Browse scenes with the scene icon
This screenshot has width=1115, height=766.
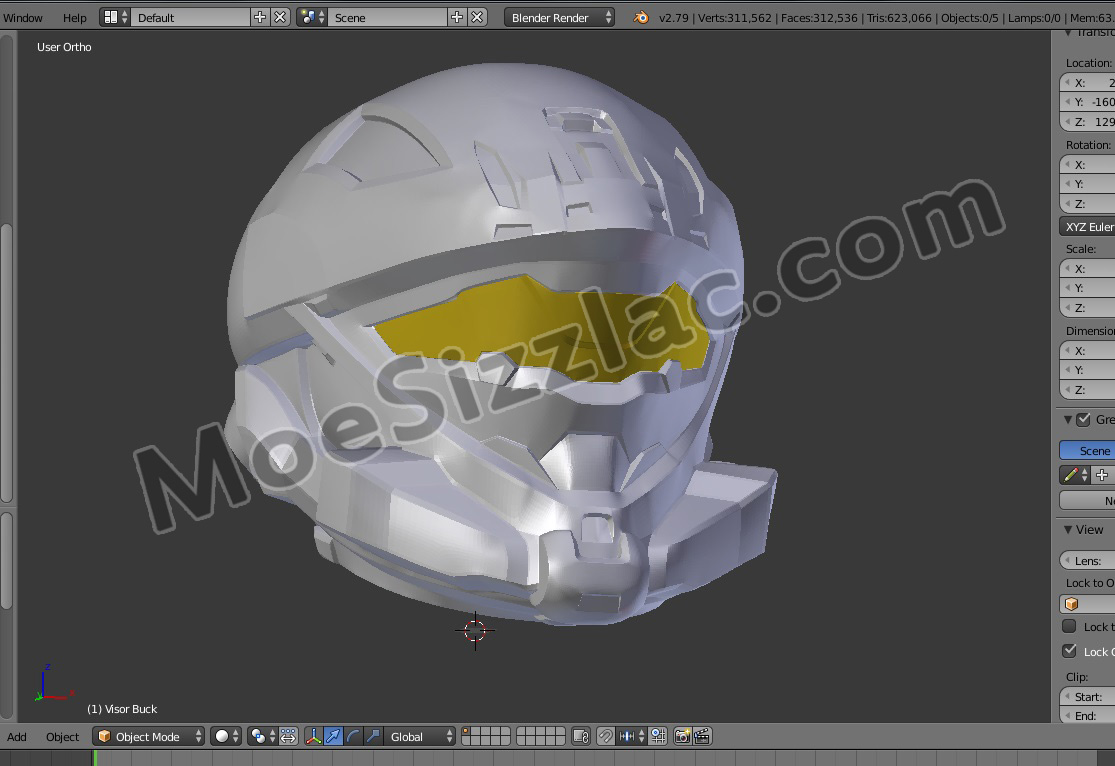pos(312,18)
